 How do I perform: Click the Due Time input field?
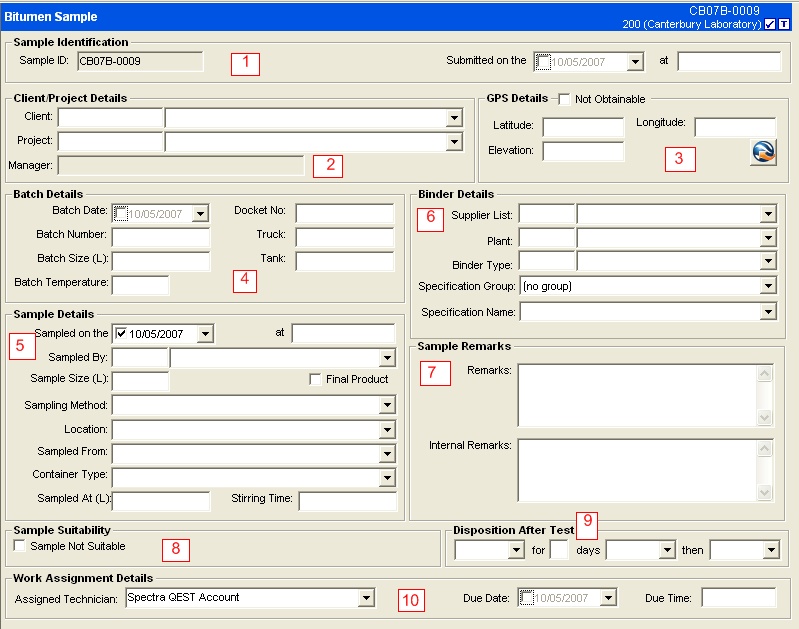[738, 598]
